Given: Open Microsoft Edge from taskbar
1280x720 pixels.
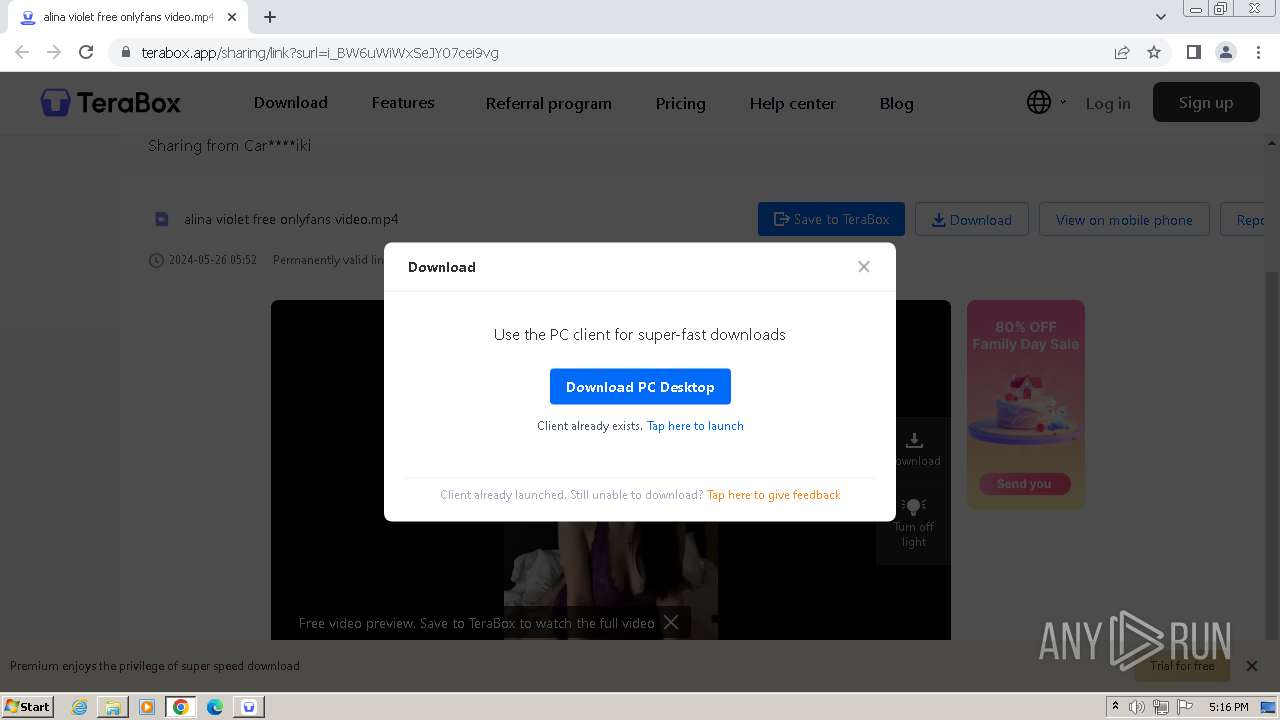Looking at the screenshot, I should pos(215,707).
